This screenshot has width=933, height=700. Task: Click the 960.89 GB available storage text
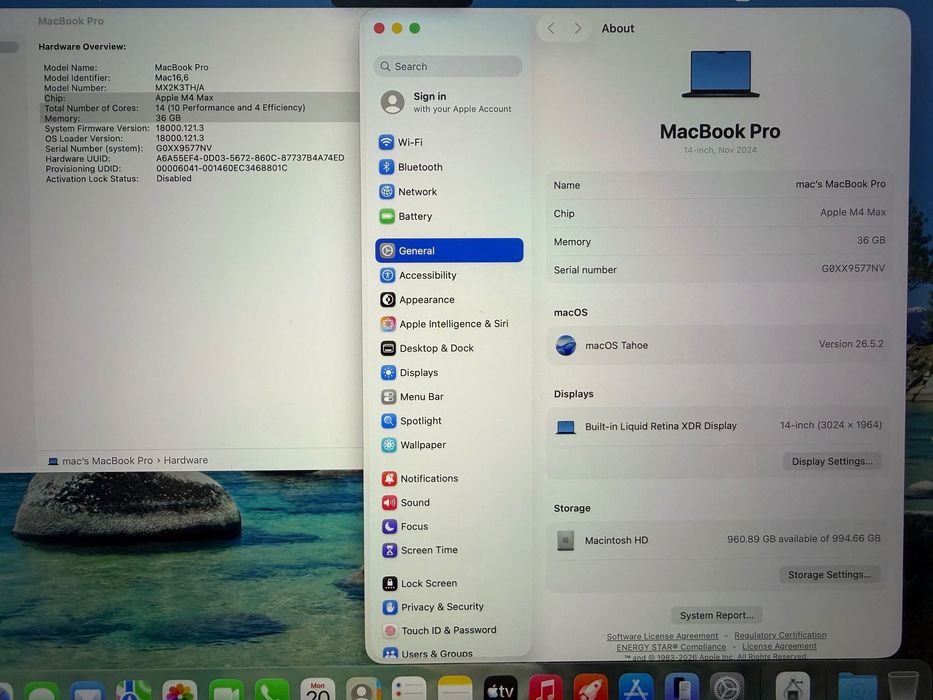(x=803, y=539)
